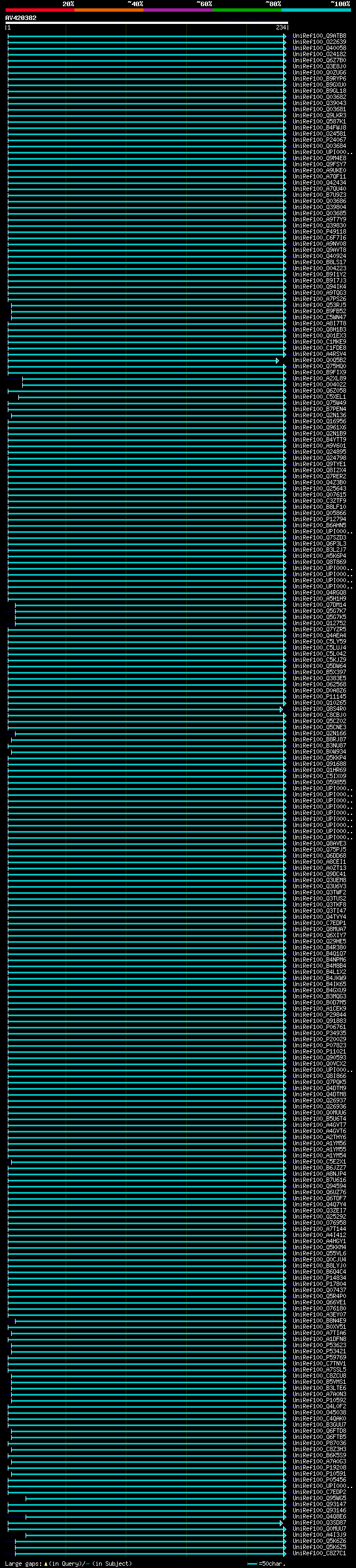The width and height of the screenshot is (356, 1568).
Task: Select hit UniRef100_B7PEN4
Action: coord(319,408)
